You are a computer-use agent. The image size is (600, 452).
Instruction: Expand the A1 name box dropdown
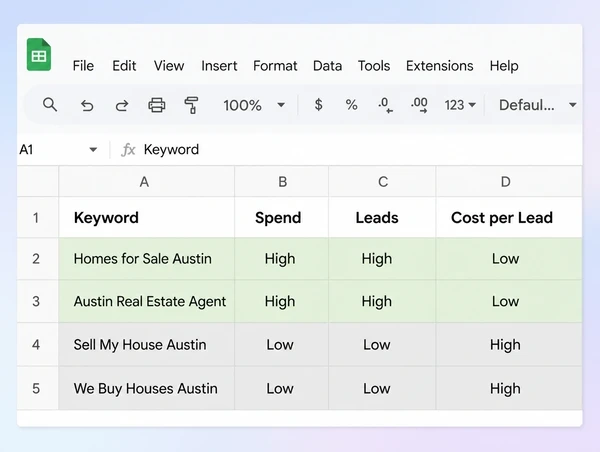tap(93, 150)
